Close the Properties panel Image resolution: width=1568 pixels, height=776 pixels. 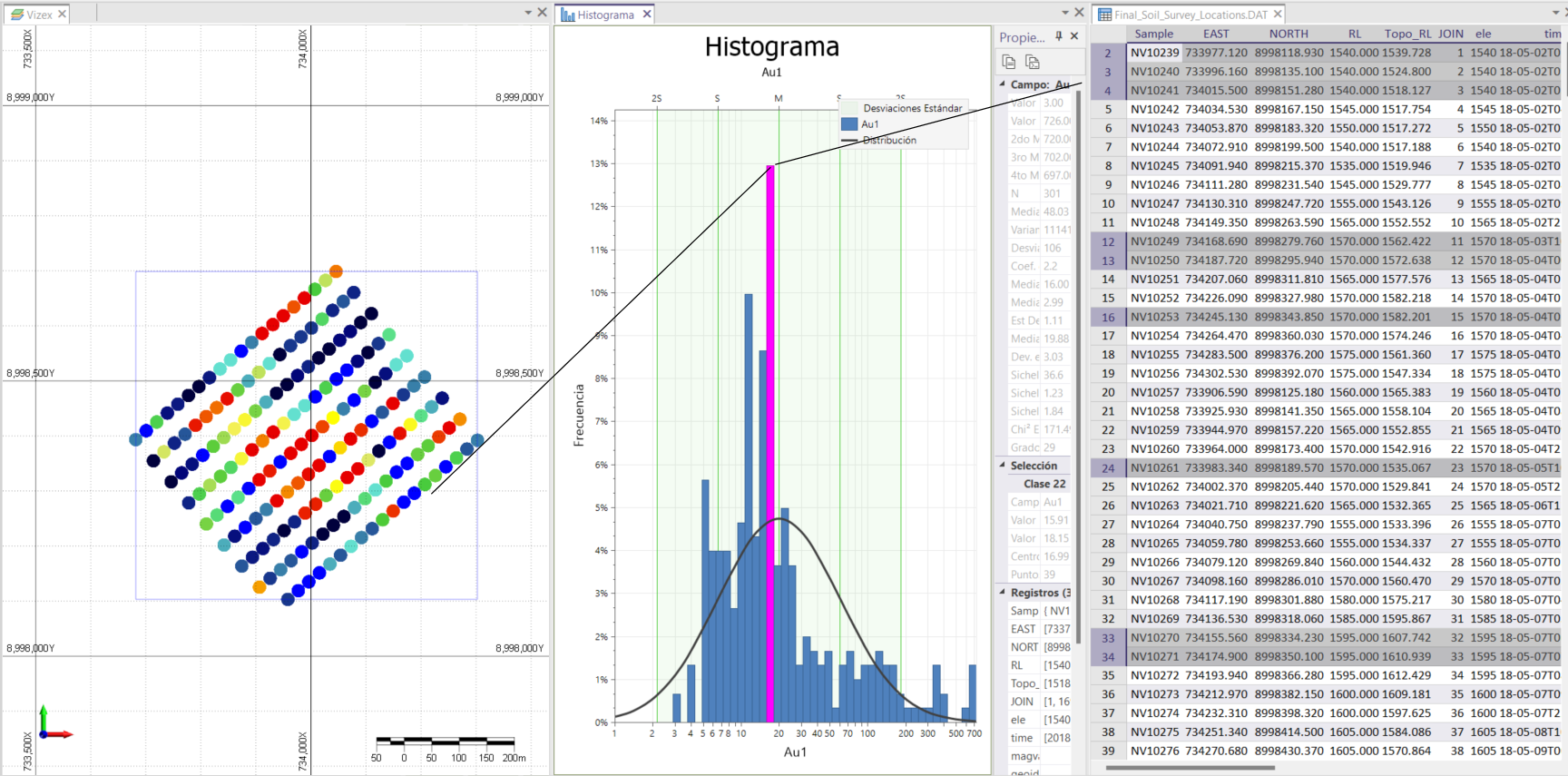1074,36
